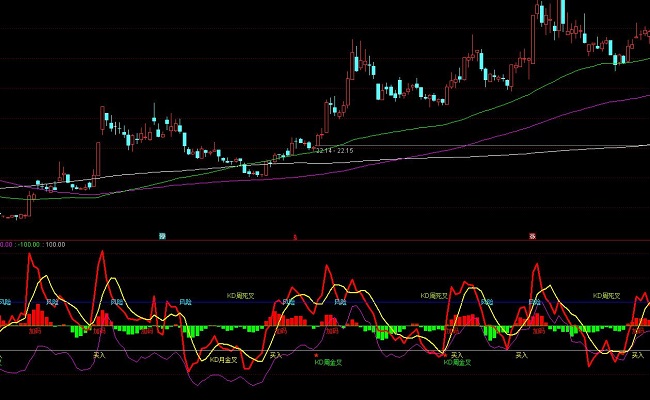The width and height of the screenshot is (650, 400).
Task: Click the second green KD周金叉 label
Action: (459, 362)
